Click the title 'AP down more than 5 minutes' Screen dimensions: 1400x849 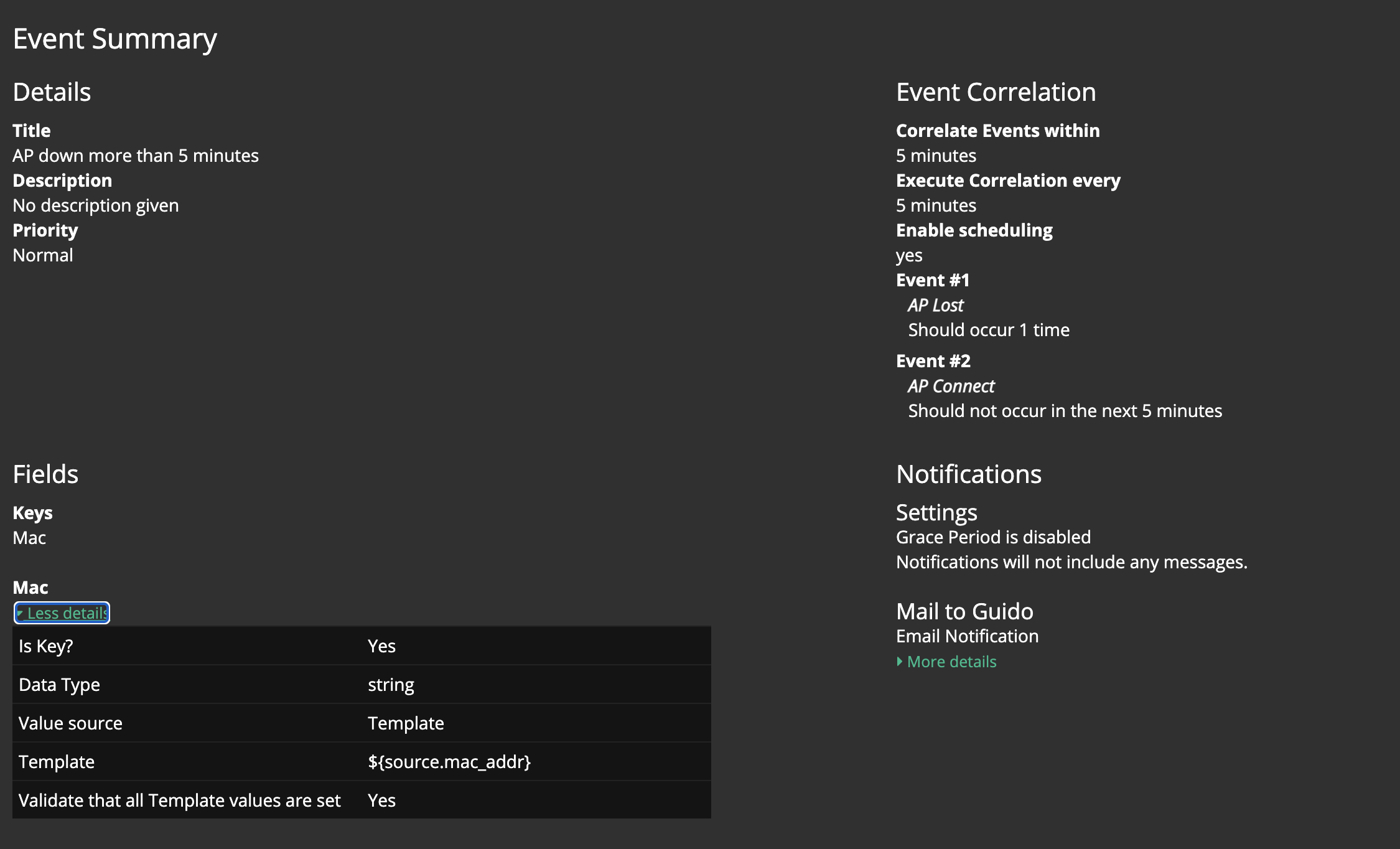click(x=136, y=156)
